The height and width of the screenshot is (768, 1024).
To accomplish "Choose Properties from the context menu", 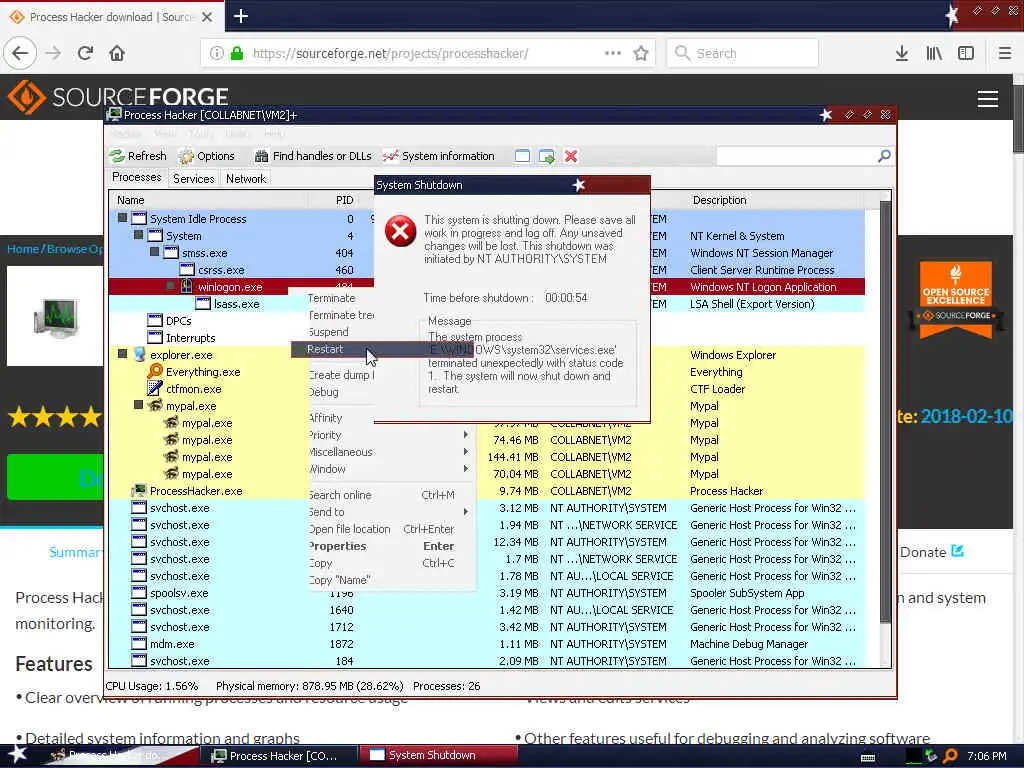I will [x=383, y=546].
